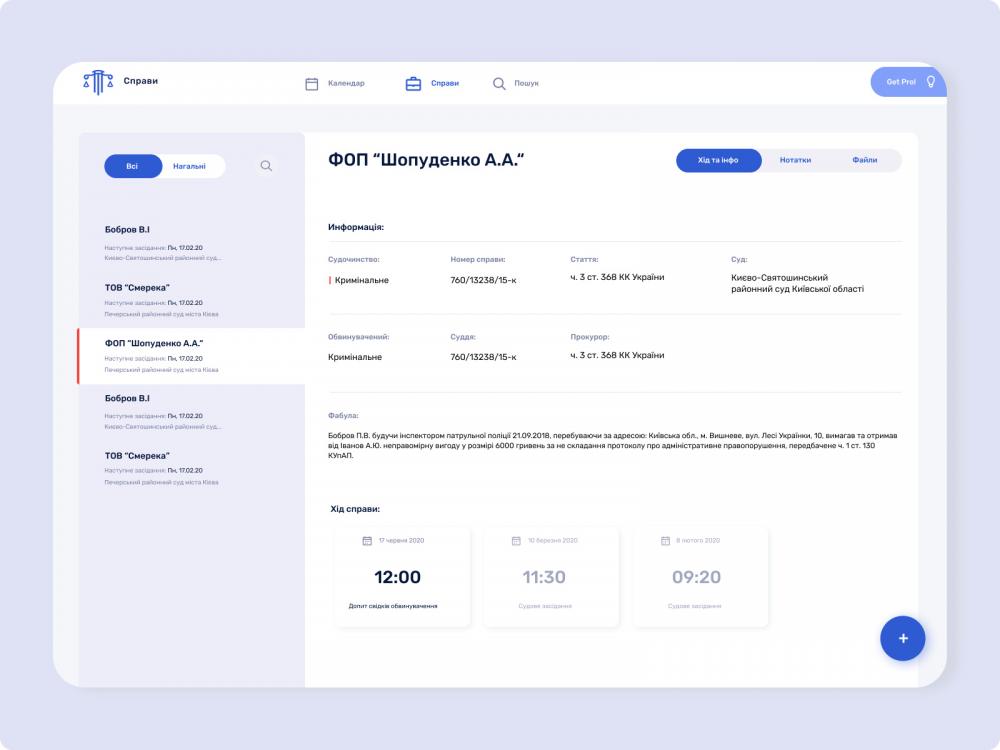Image resolution: width=1000 pixels, height=750 pixels.
Task: Open the Календар calendar icon
Action: click(x=312, y=84)
